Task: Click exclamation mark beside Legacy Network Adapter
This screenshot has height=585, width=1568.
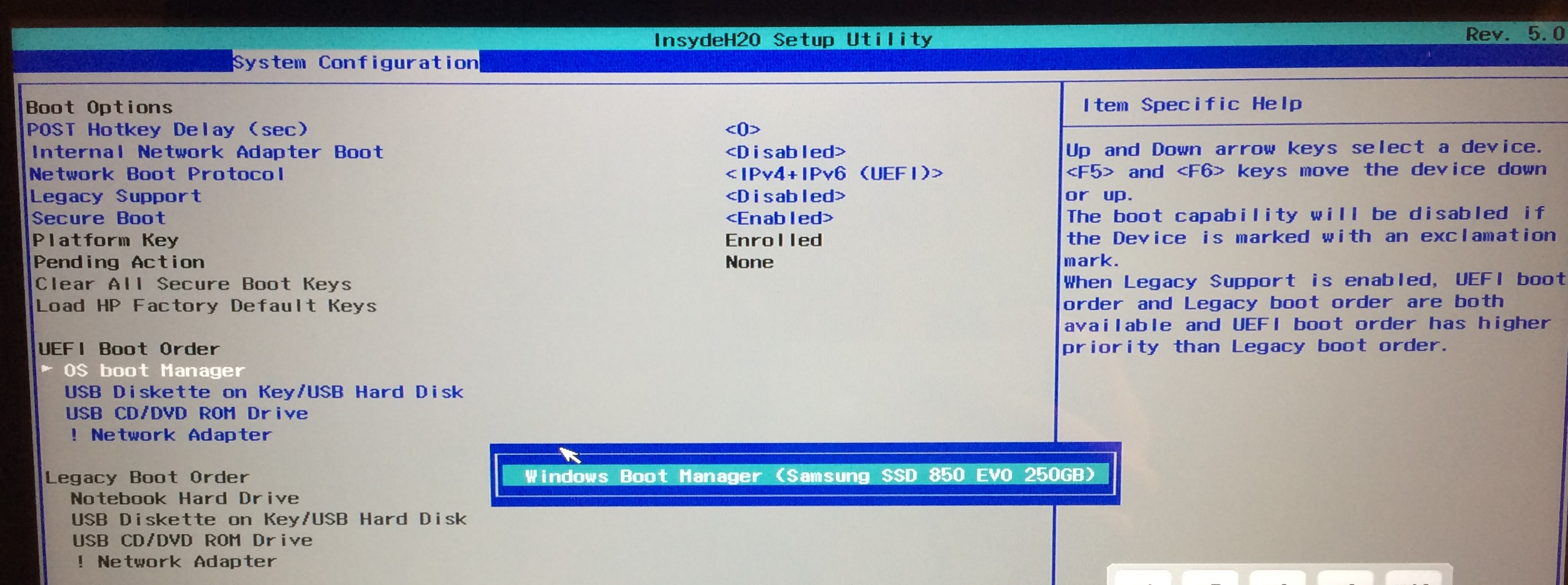Action: pyautogui.click(x=80, y=561)
